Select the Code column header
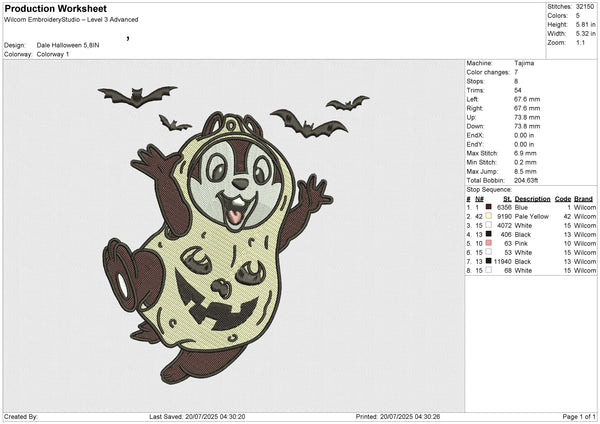Screen dimensions: 600x424 [563, 198]
